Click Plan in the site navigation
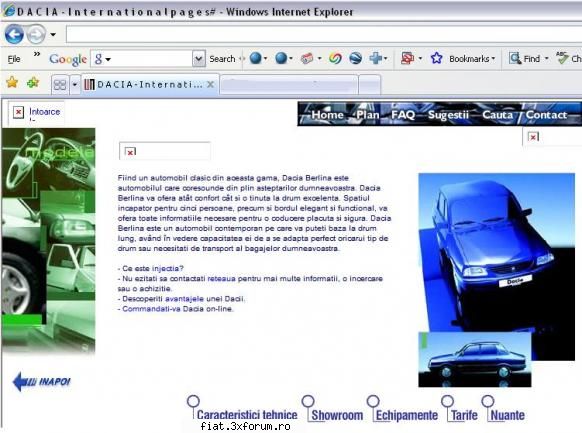582x433 pixels. pos(367,115)
